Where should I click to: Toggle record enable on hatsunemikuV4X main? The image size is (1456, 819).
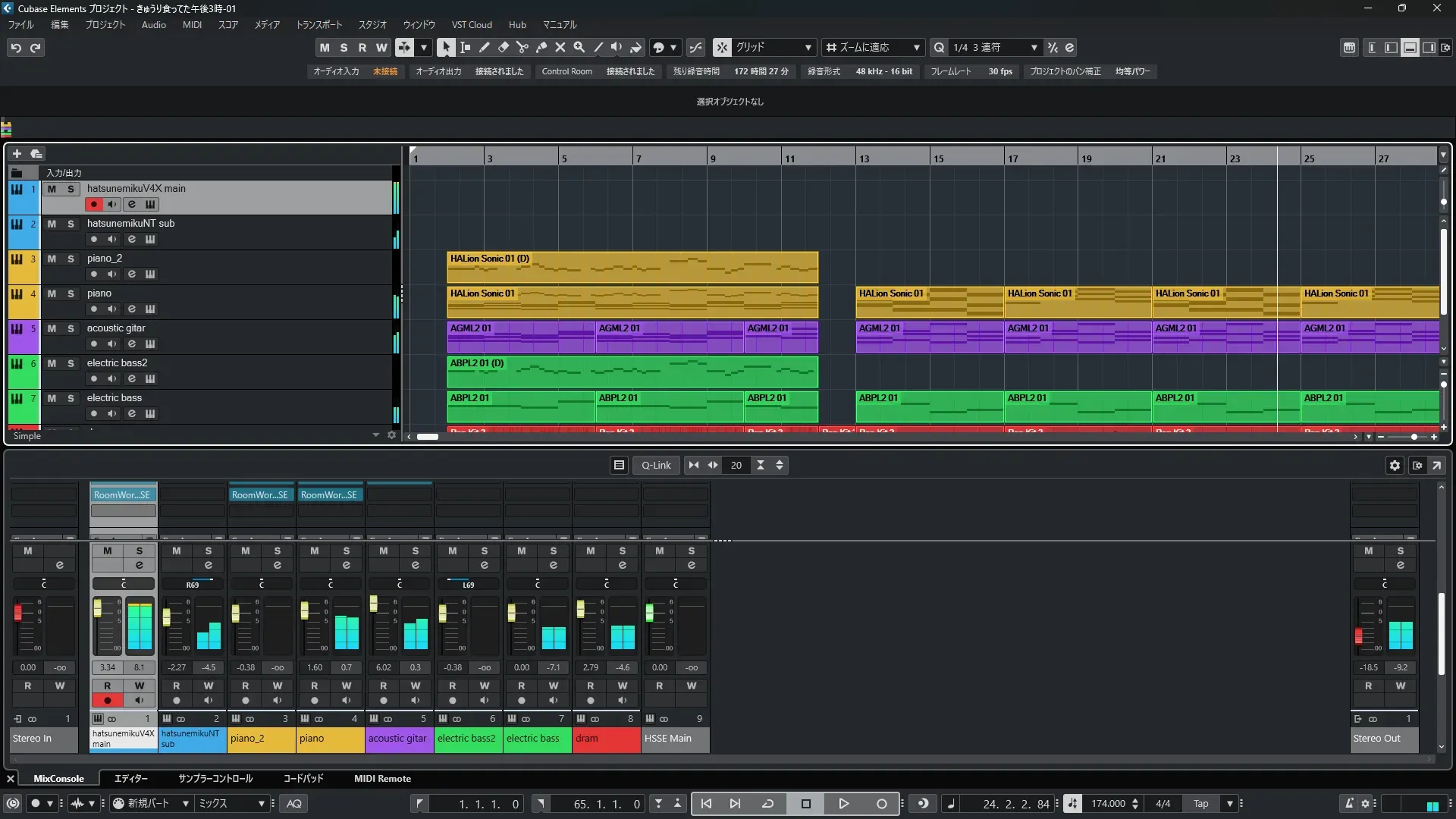point(94,204)
